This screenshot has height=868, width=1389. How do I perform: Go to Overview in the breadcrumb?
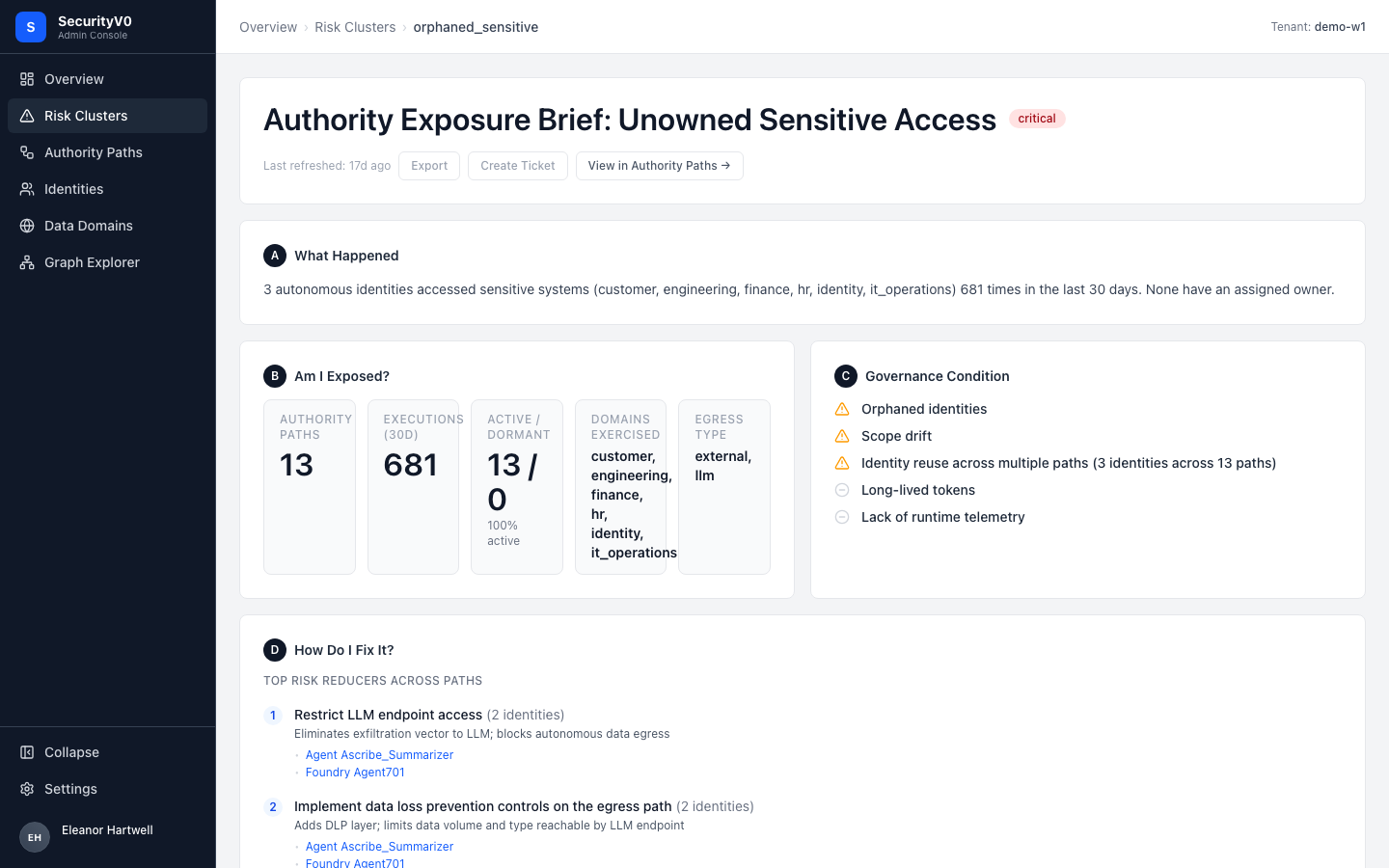pyautogui.click(x=268, y=27)
